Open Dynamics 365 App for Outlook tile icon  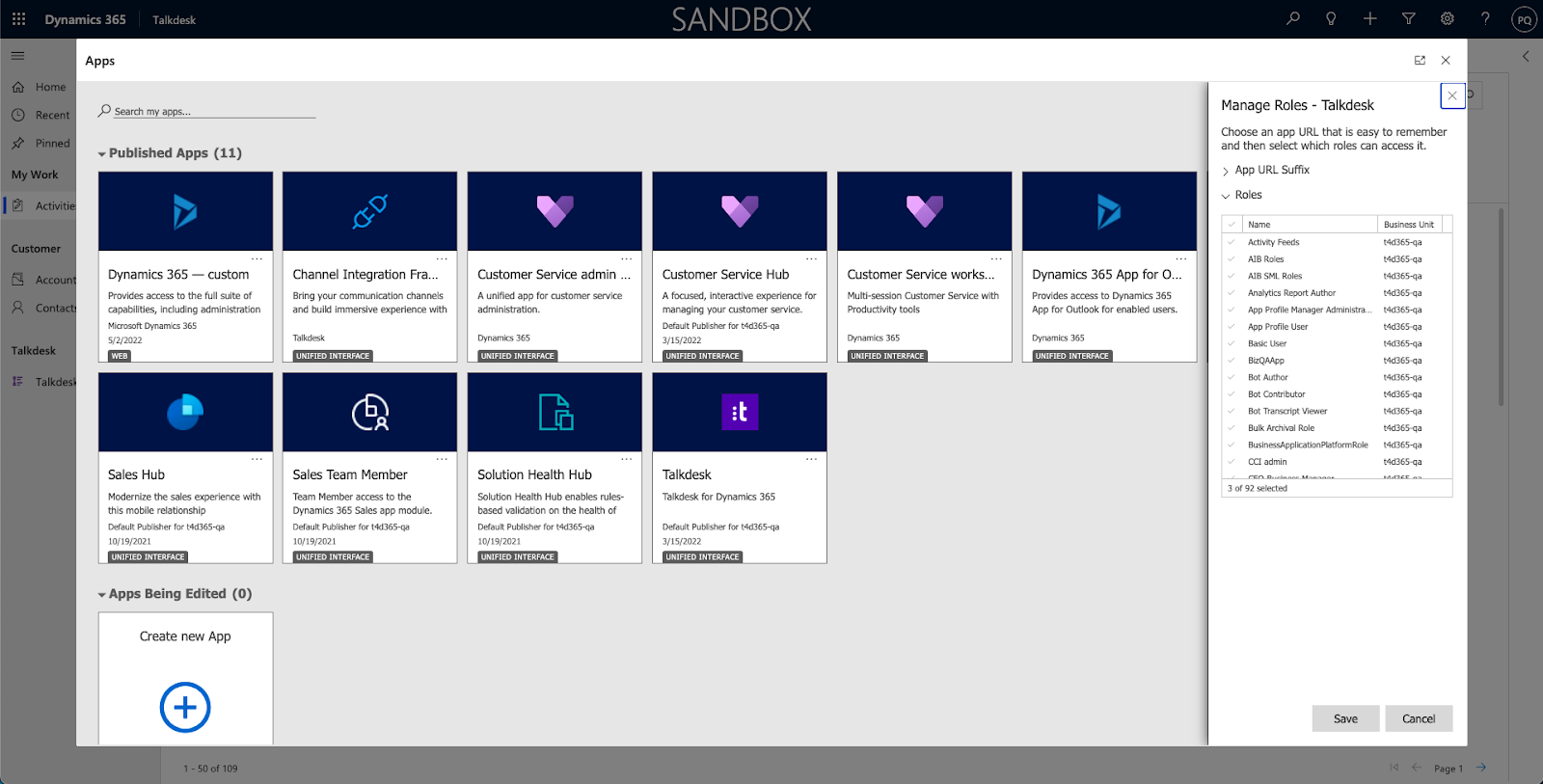[x=1109, y=211]
